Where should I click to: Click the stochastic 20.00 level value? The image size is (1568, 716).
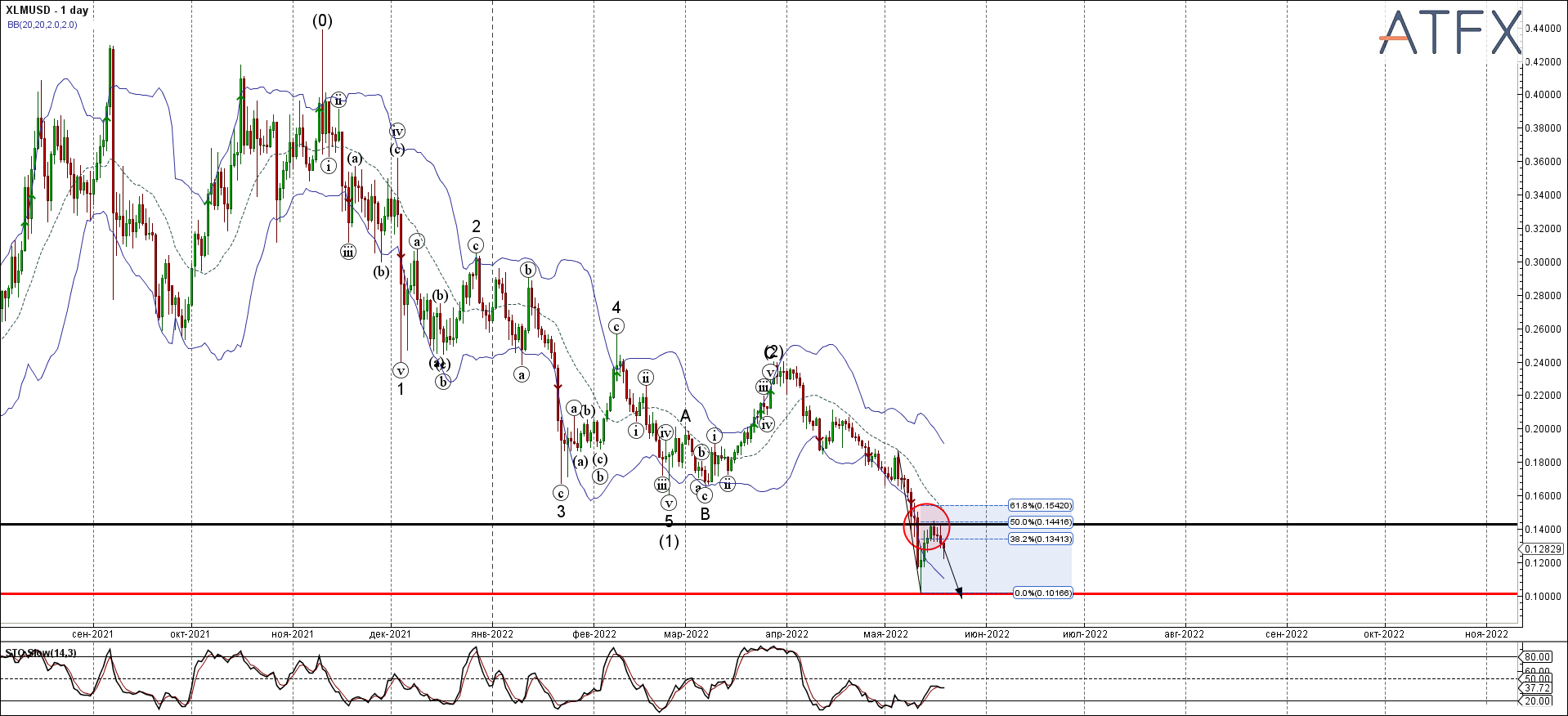[1537, 700]
